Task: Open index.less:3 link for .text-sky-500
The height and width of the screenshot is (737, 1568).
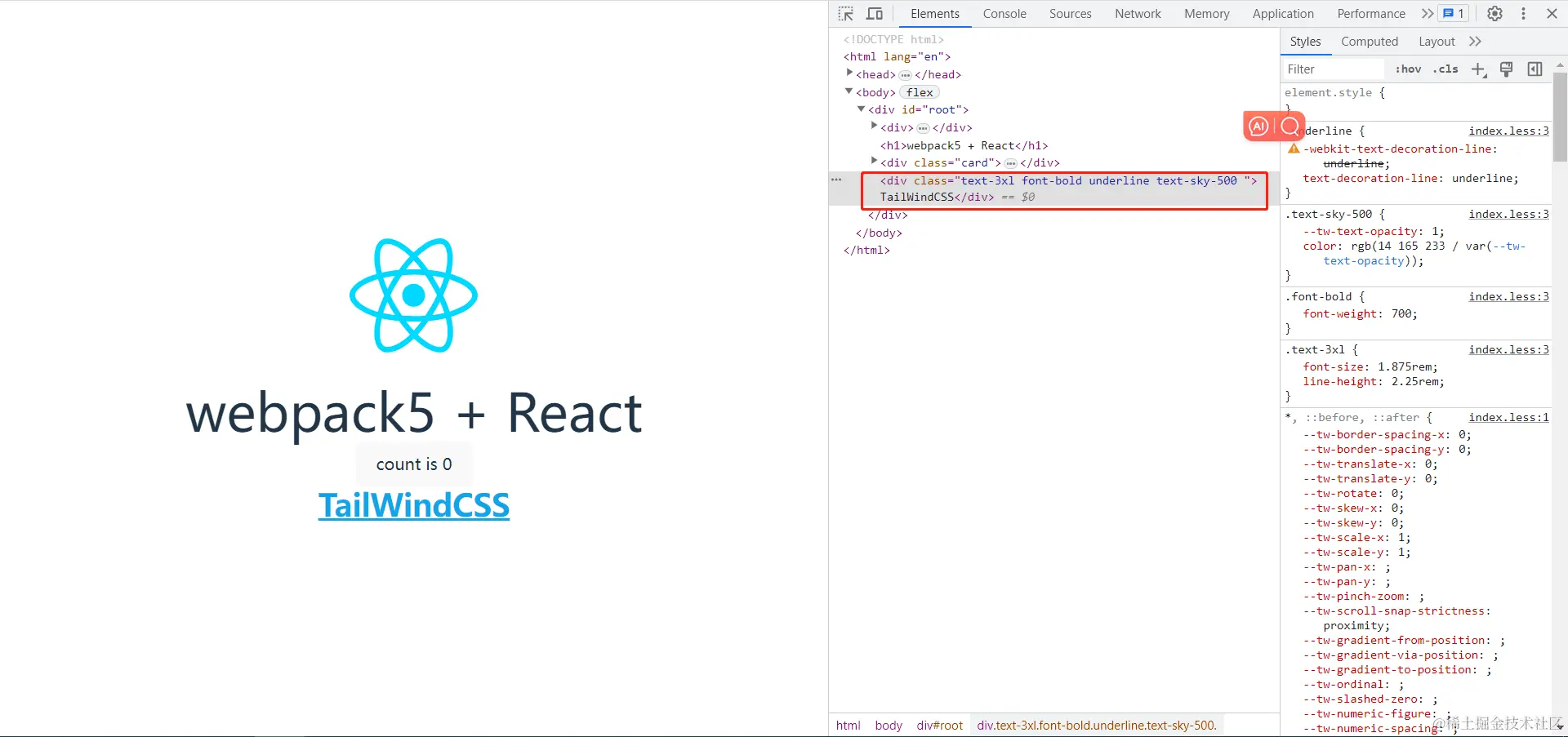Action: click(x=1508, y=214)
